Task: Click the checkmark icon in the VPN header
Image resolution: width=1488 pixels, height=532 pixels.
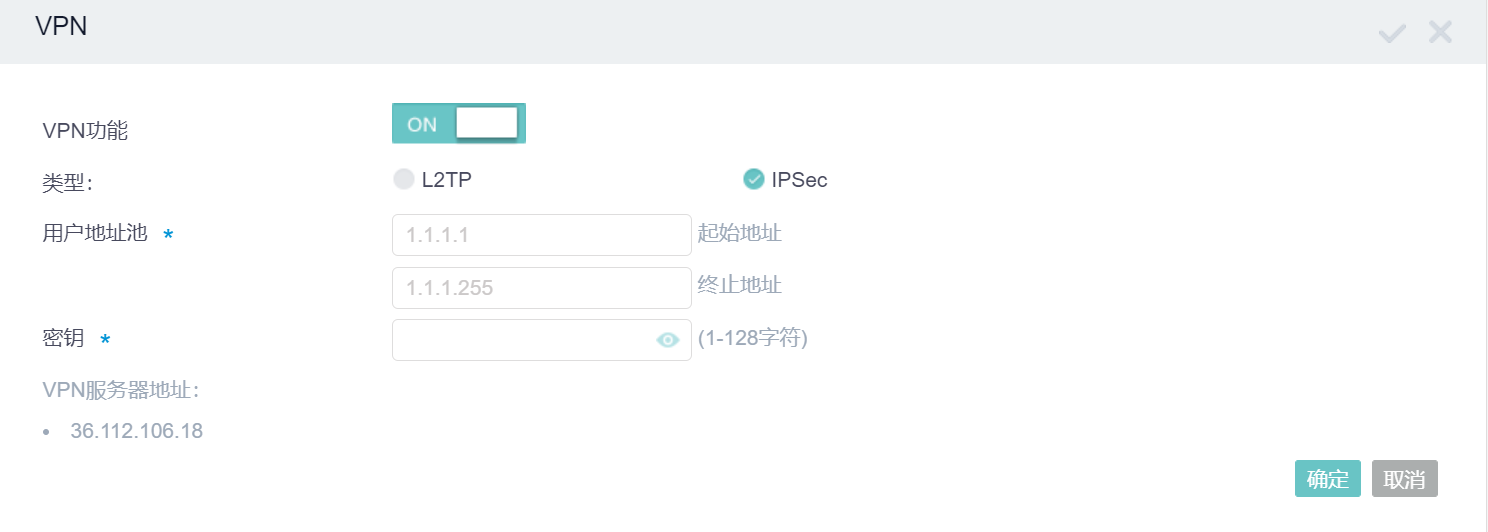Action: coord(1392,33)
